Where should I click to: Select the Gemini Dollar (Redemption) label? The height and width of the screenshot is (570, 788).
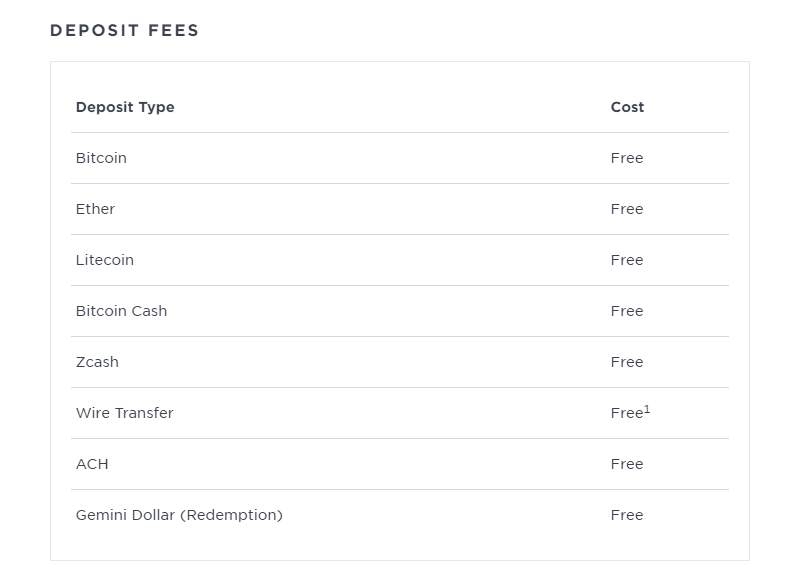179,515
